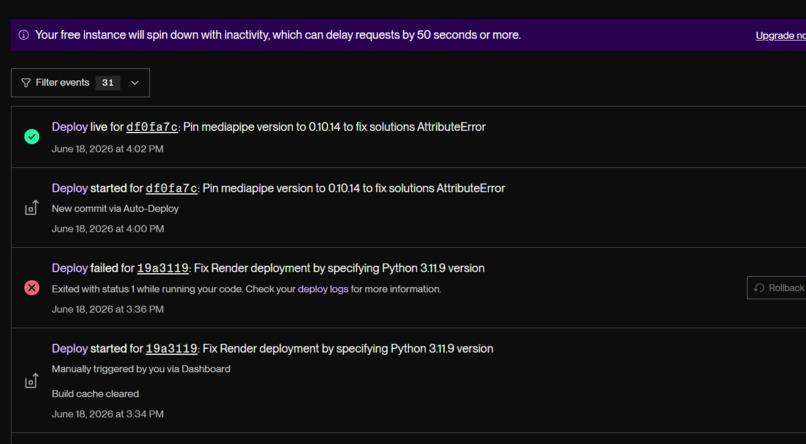The width and height of the screenshot is (806, 444).
Task: Open commit df0fa7c in deploy started entry
Action: (171, 189)
